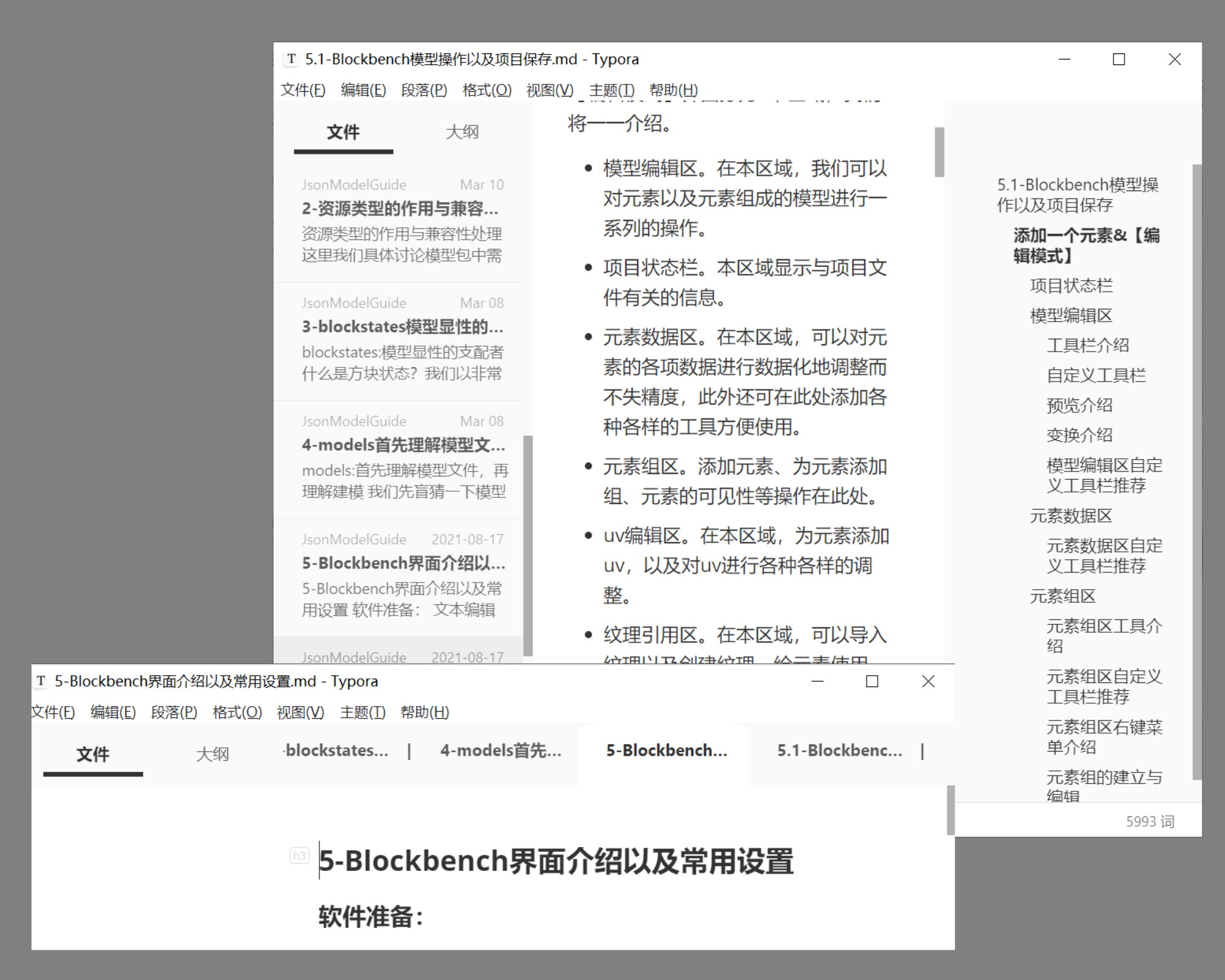Close the front 5-Blockbench window

(x=928, y=681)
